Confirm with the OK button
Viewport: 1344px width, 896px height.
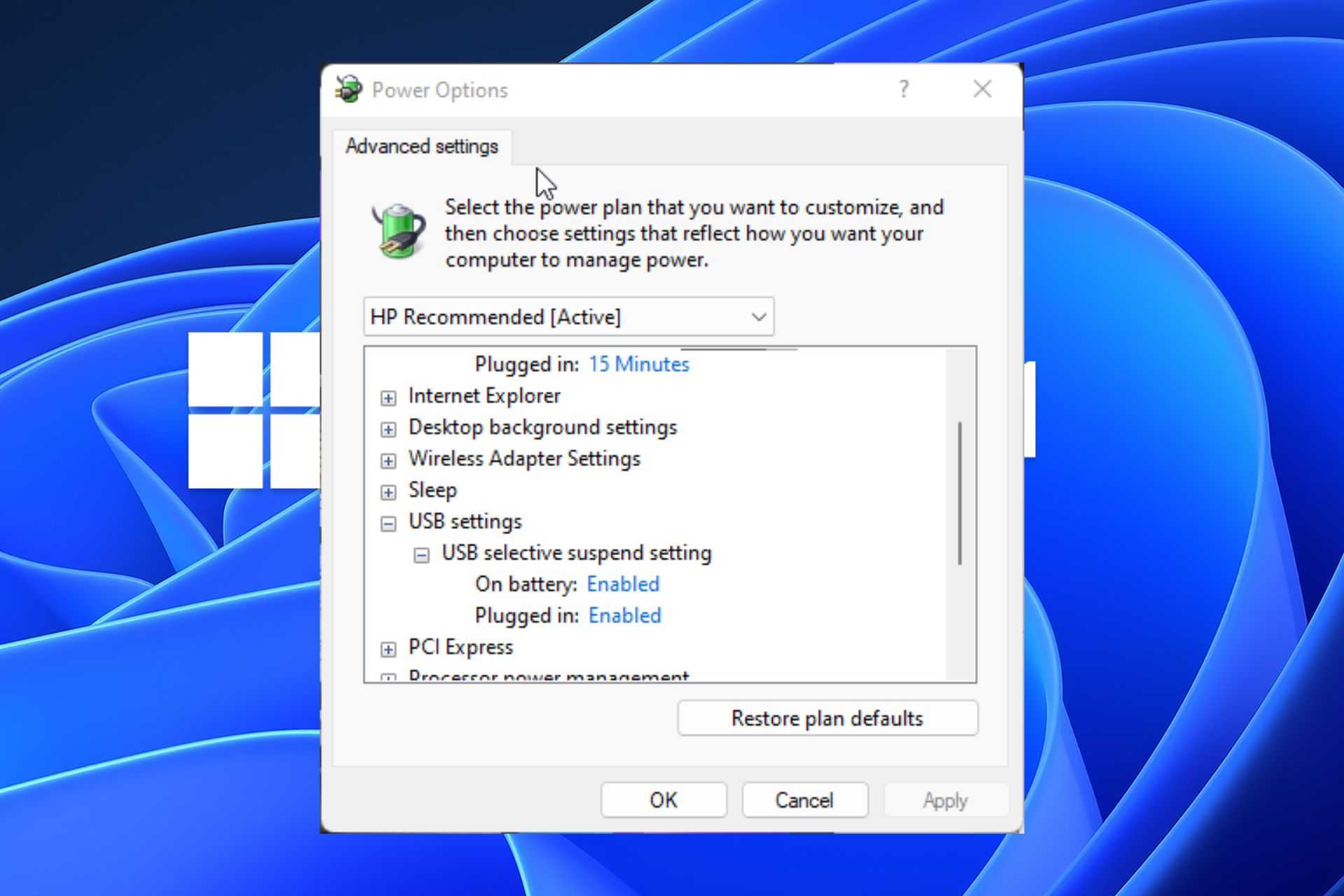tap(664, 800)
